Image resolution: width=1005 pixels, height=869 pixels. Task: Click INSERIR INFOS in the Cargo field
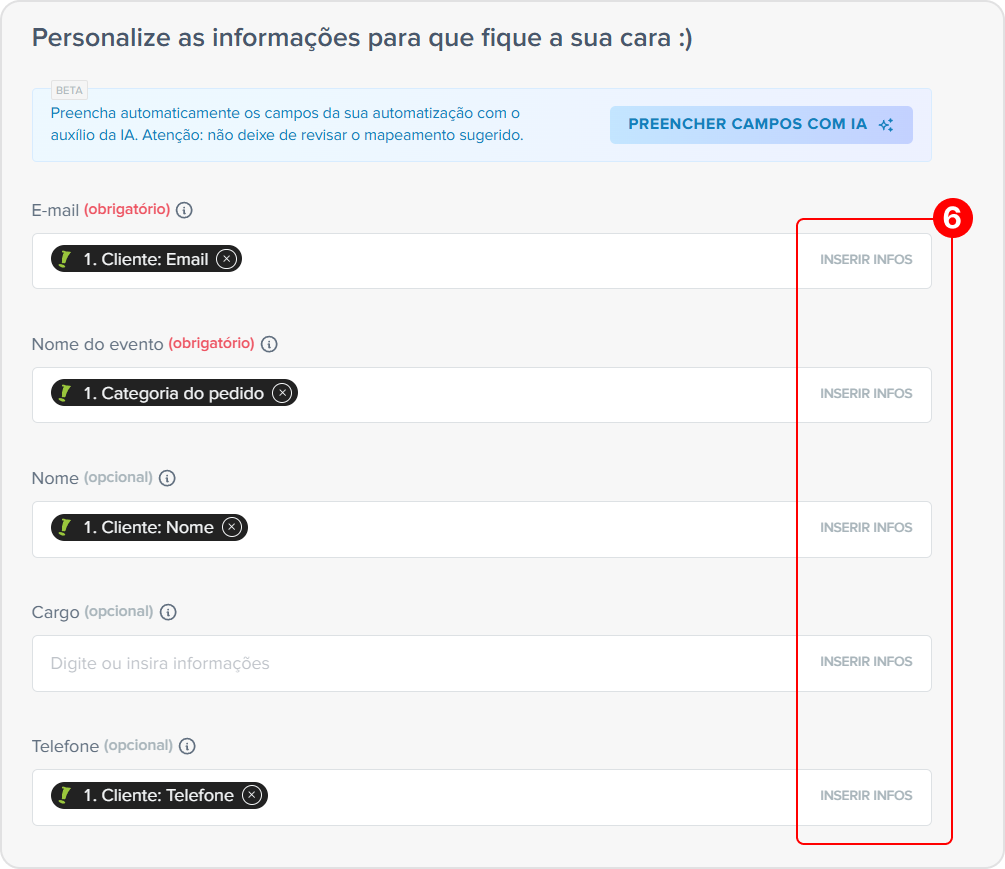point(866,661)
